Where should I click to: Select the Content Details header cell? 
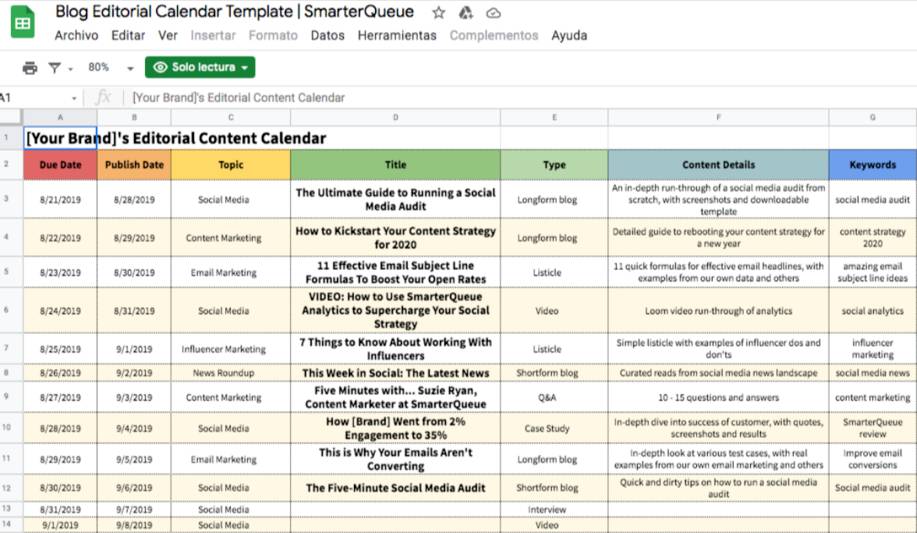click(718, 165)
